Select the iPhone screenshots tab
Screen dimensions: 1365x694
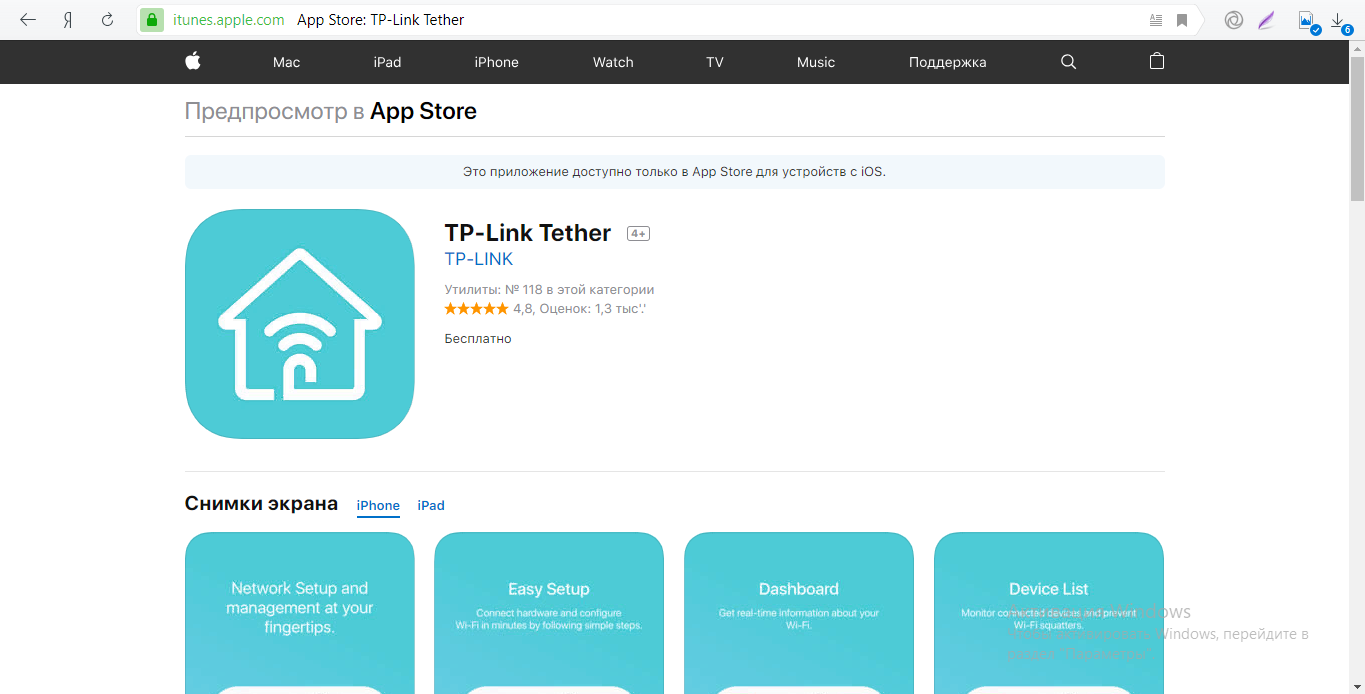(x=378, y=505)
